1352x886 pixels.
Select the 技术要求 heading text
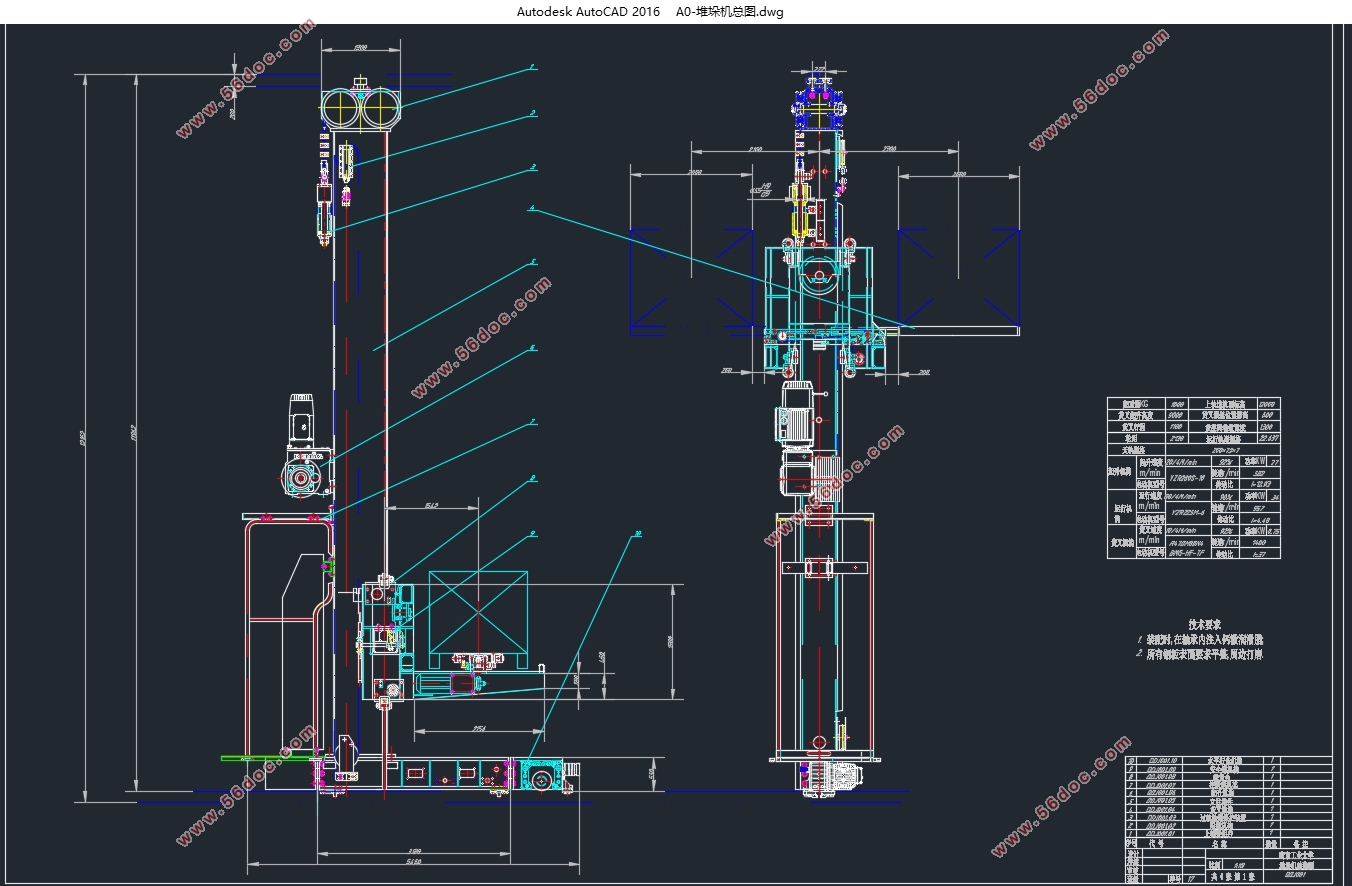(x=1207, y=623)
